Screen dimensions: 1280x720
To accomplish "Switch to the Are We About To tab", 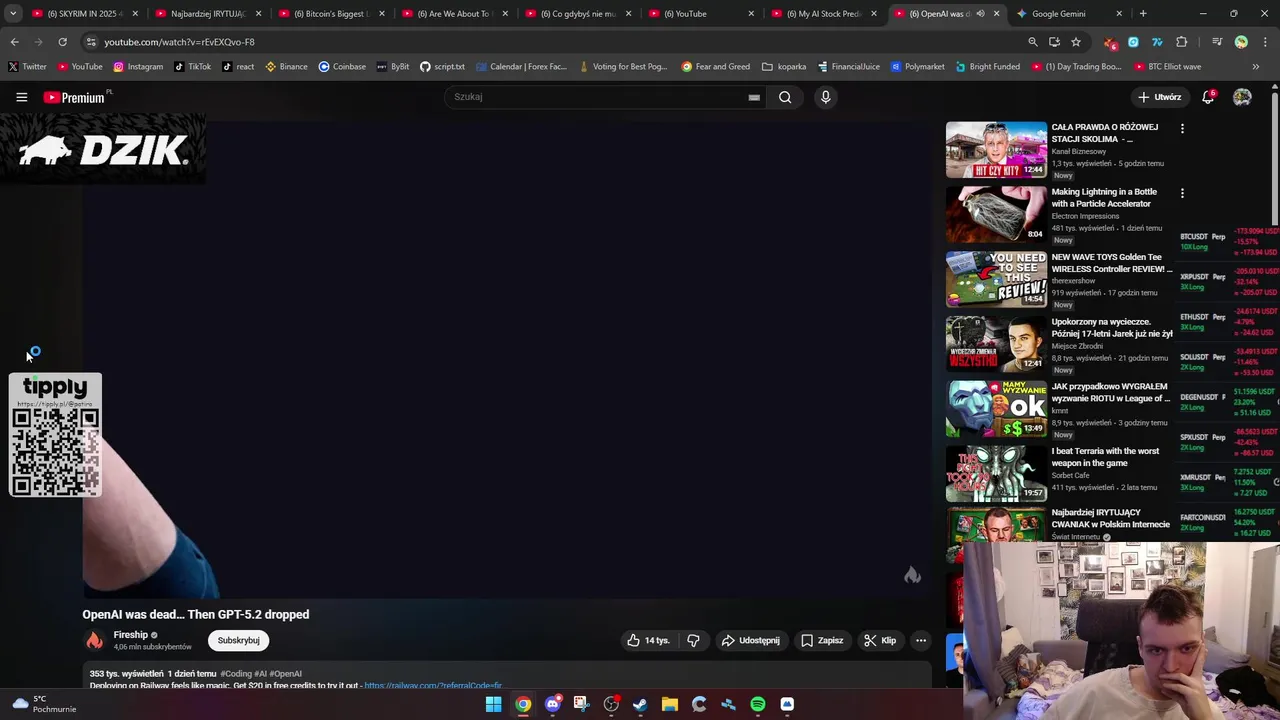I will click(x=453, y=14).
